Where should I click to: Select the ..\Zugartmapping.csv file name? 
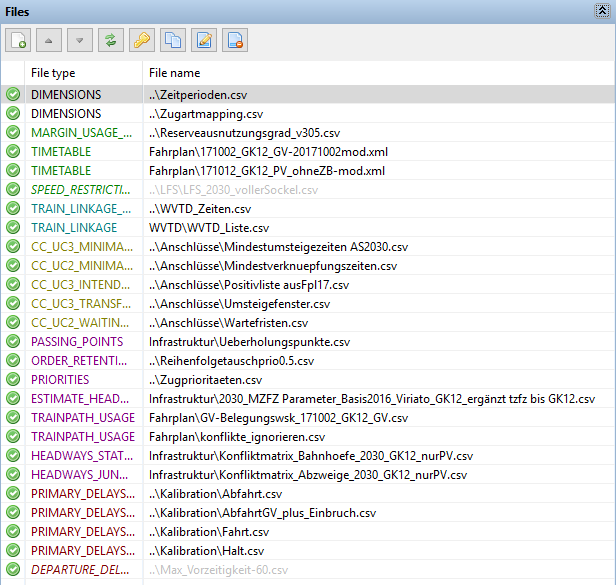click(206, 114)
